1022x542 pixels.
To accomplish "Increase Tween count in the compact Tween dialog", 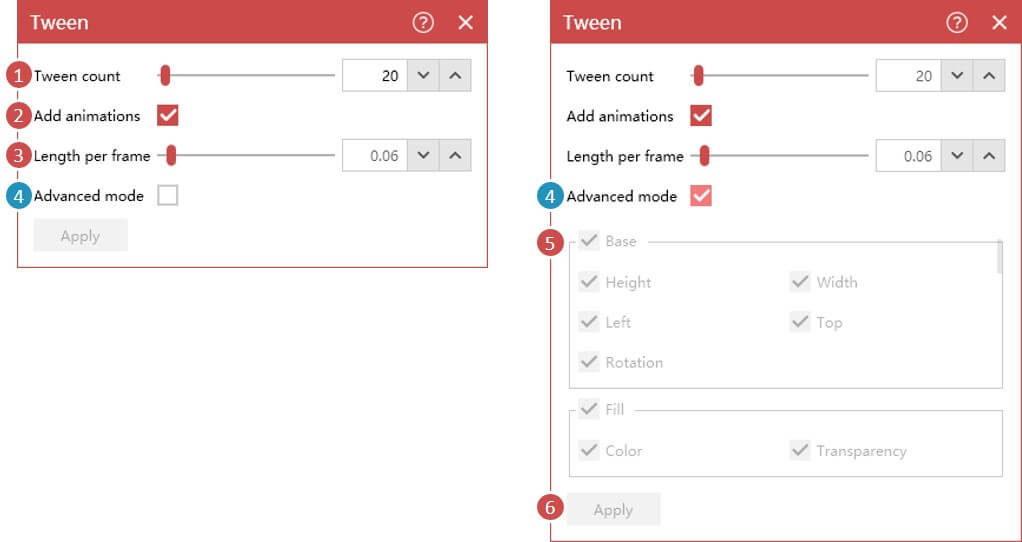I will pyautogui.click(x=455, y=76).
